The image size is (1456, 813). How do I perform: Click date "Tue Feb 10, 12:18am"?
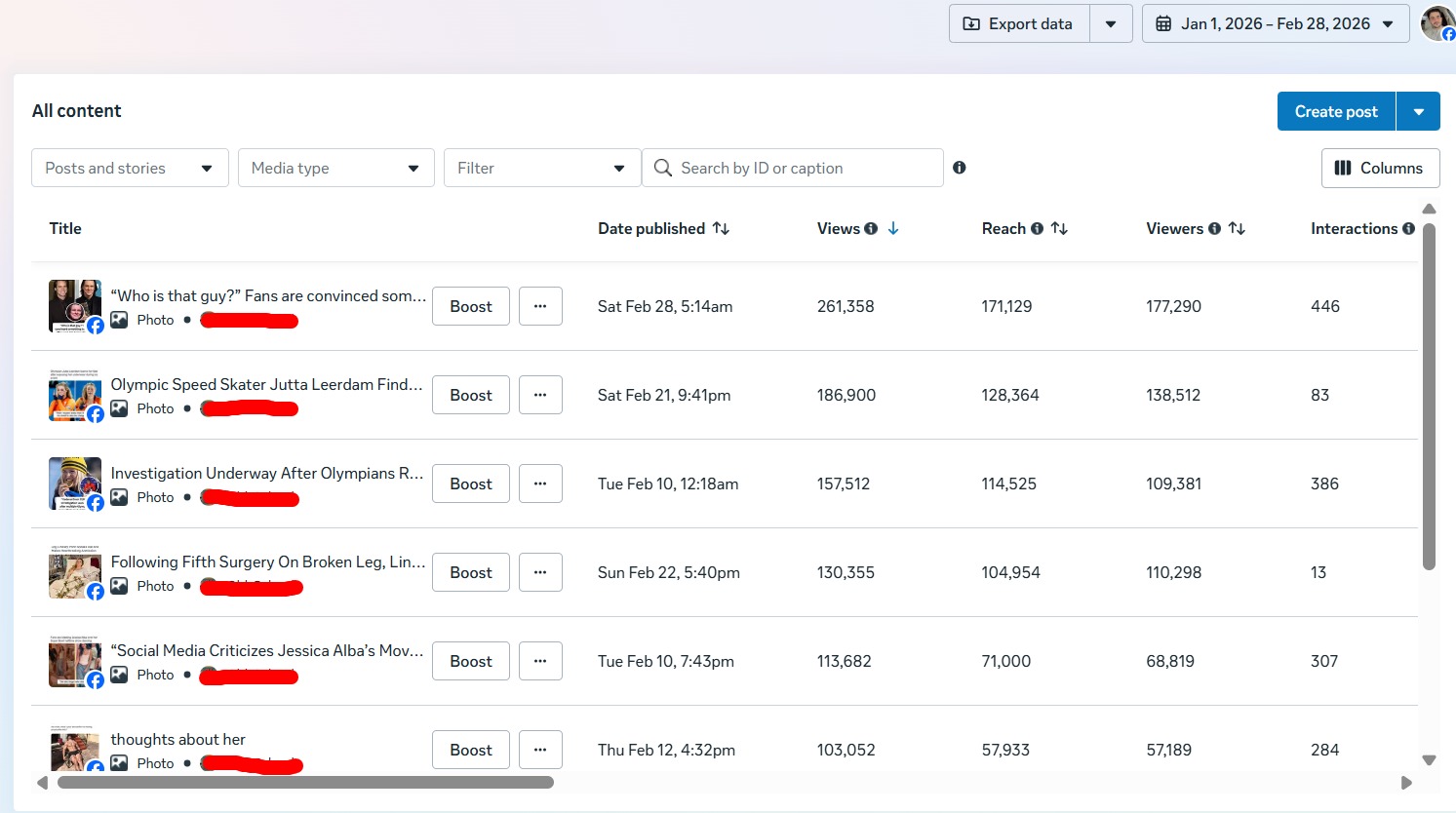[x=668, y=484]
